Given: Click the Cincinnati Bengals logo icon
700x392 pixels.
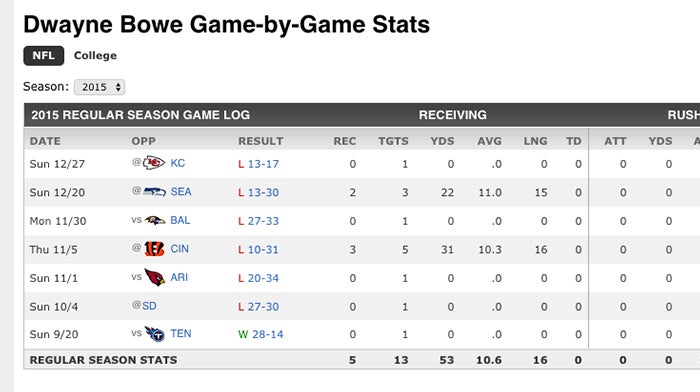Looking at the screenshot, I should [154, 249].
